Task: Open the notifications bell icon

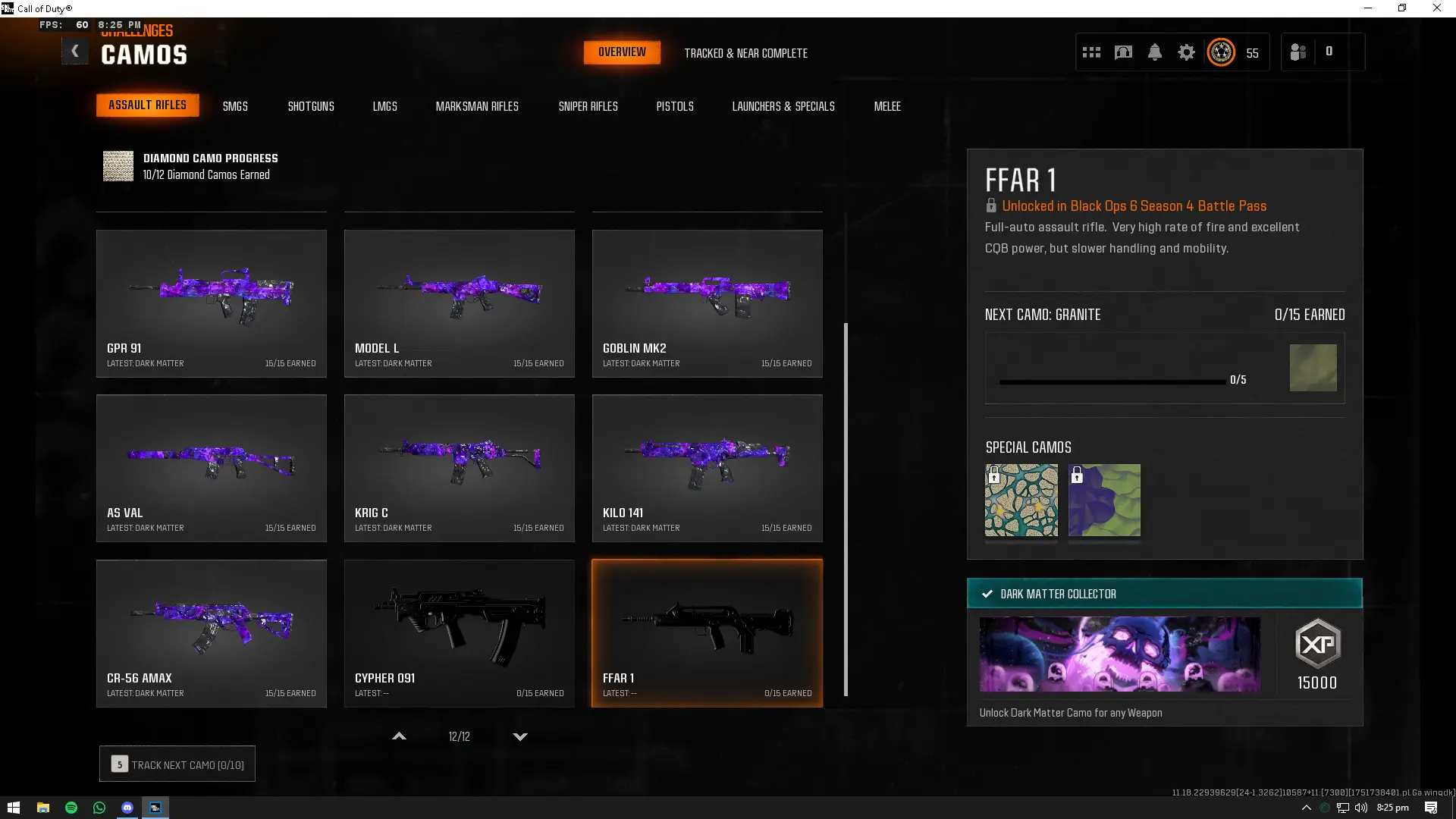Action: pyautogui.click(x=1154, y=52)
